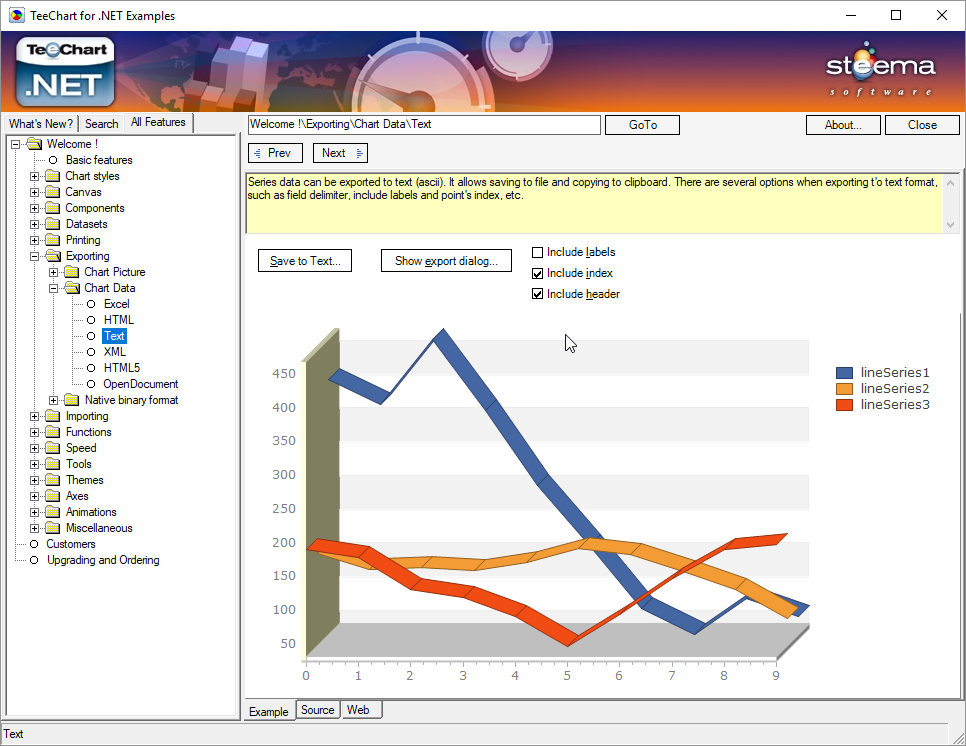Click the TeeChart app icon in title bar
The width and height of the screenshot is (966, 746).
(x=17, y=15)
